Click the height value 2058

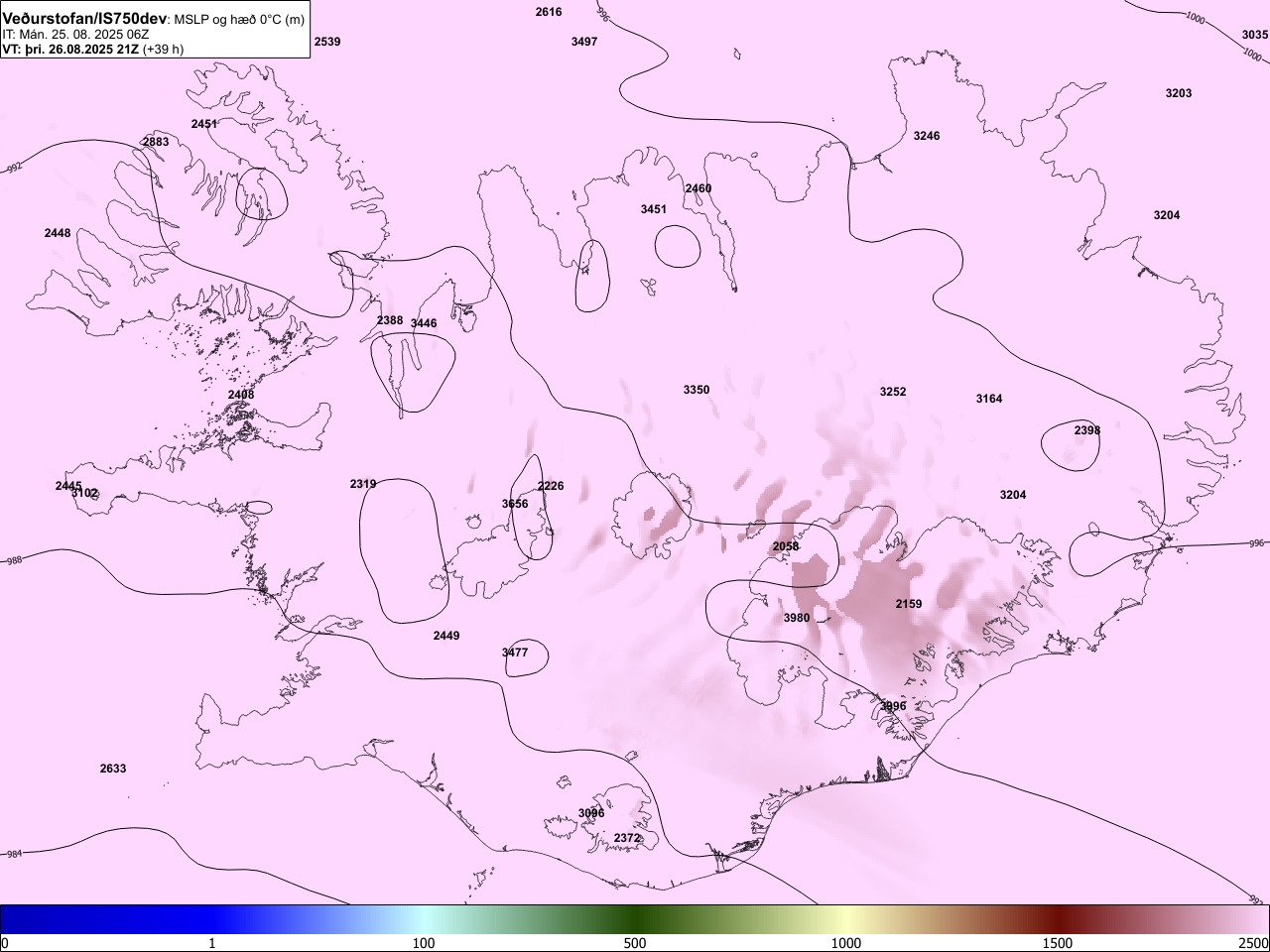click(x=786, y=546)
